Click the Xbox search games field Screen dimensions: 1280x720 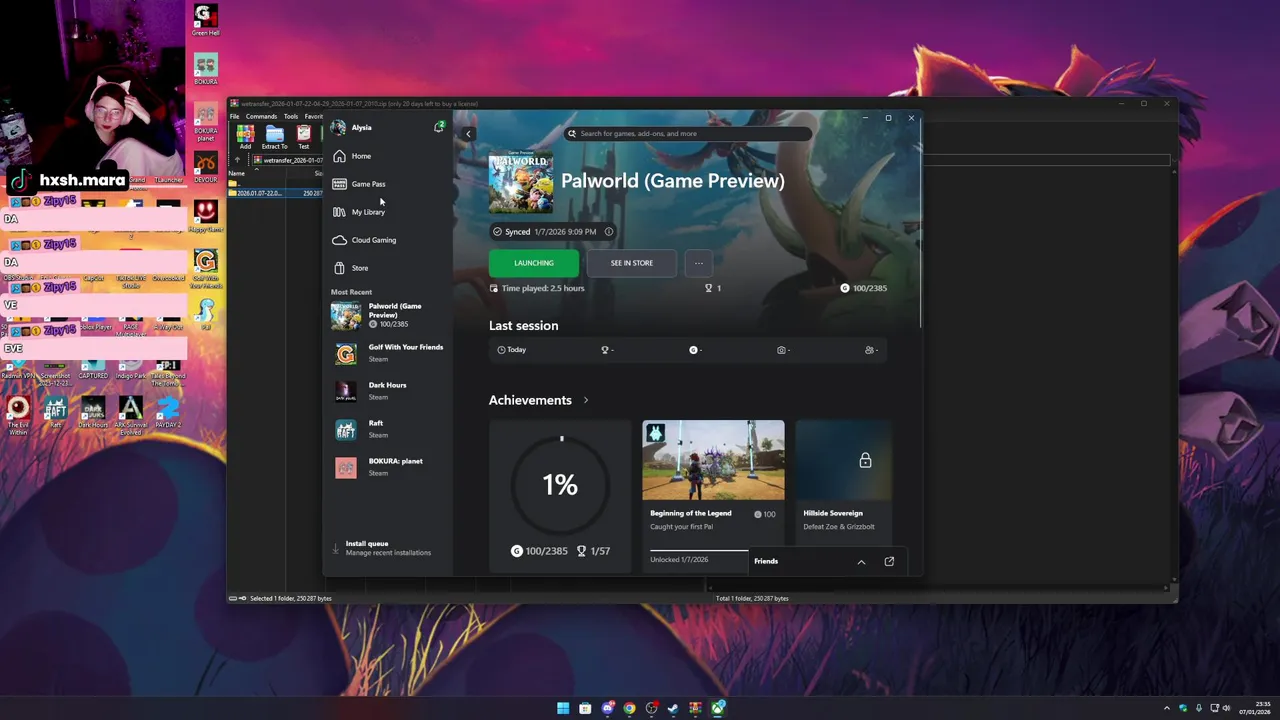688,133
